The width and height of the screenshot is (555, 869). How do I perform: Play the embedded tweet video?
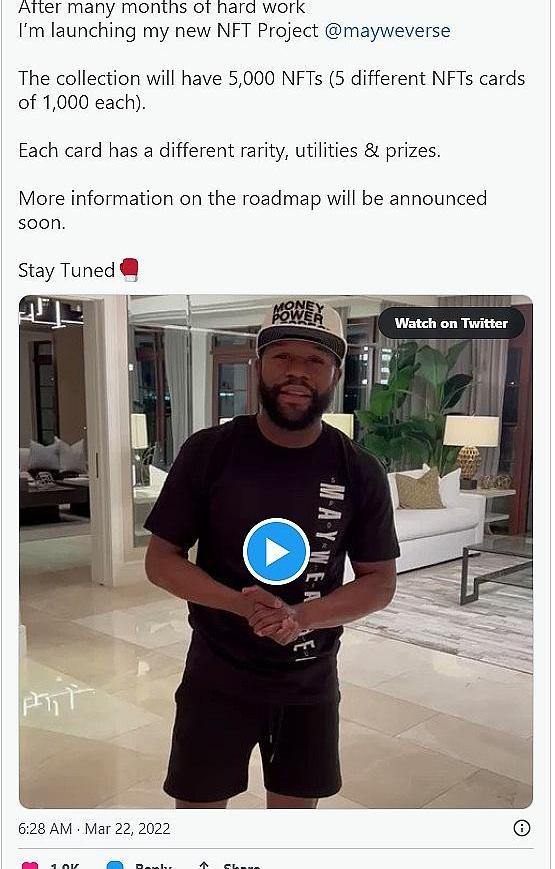pos(276,551)
